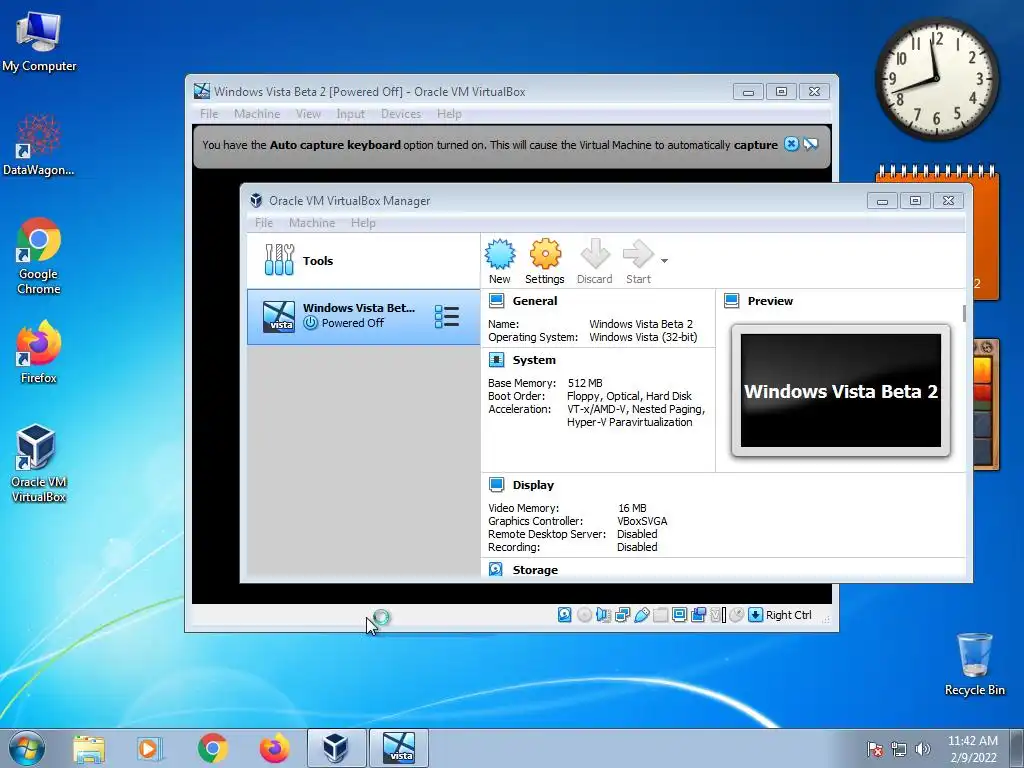Image resolution: width=1024 pixels, height=768 pixels.
Task: Click the Action Center flag tray icon
Action: [875, 749]
